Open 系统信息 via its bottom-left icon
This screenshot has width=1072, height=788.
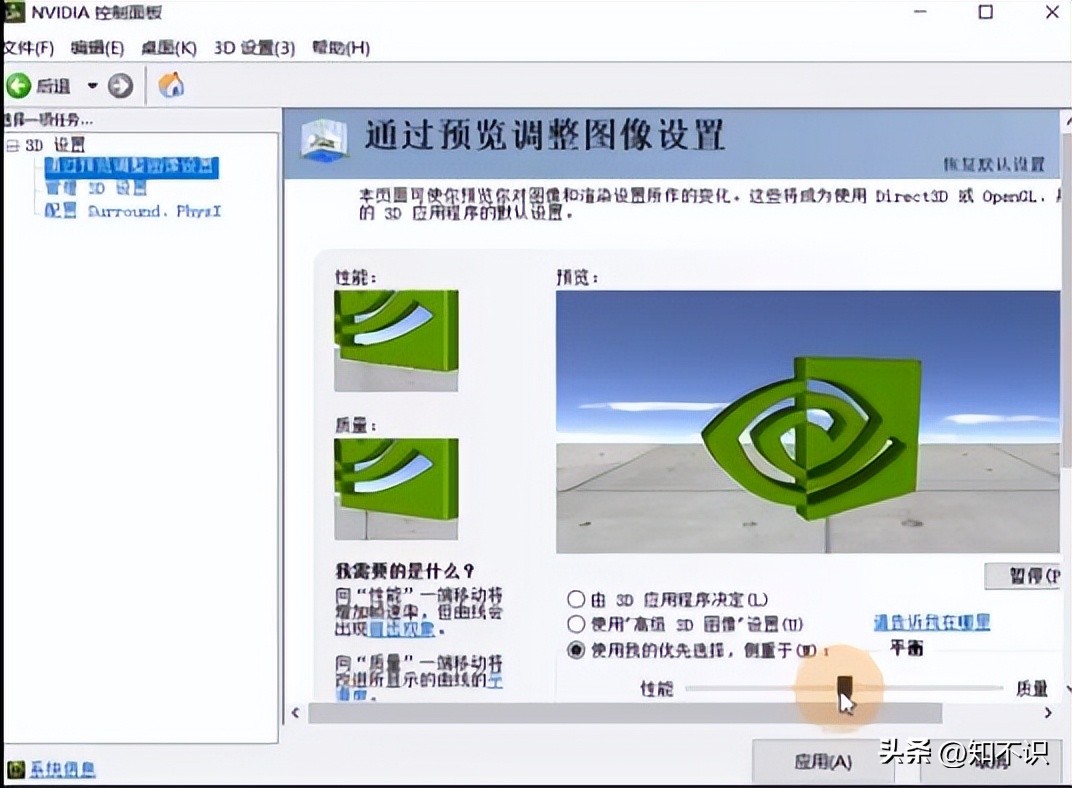[14, 769]
